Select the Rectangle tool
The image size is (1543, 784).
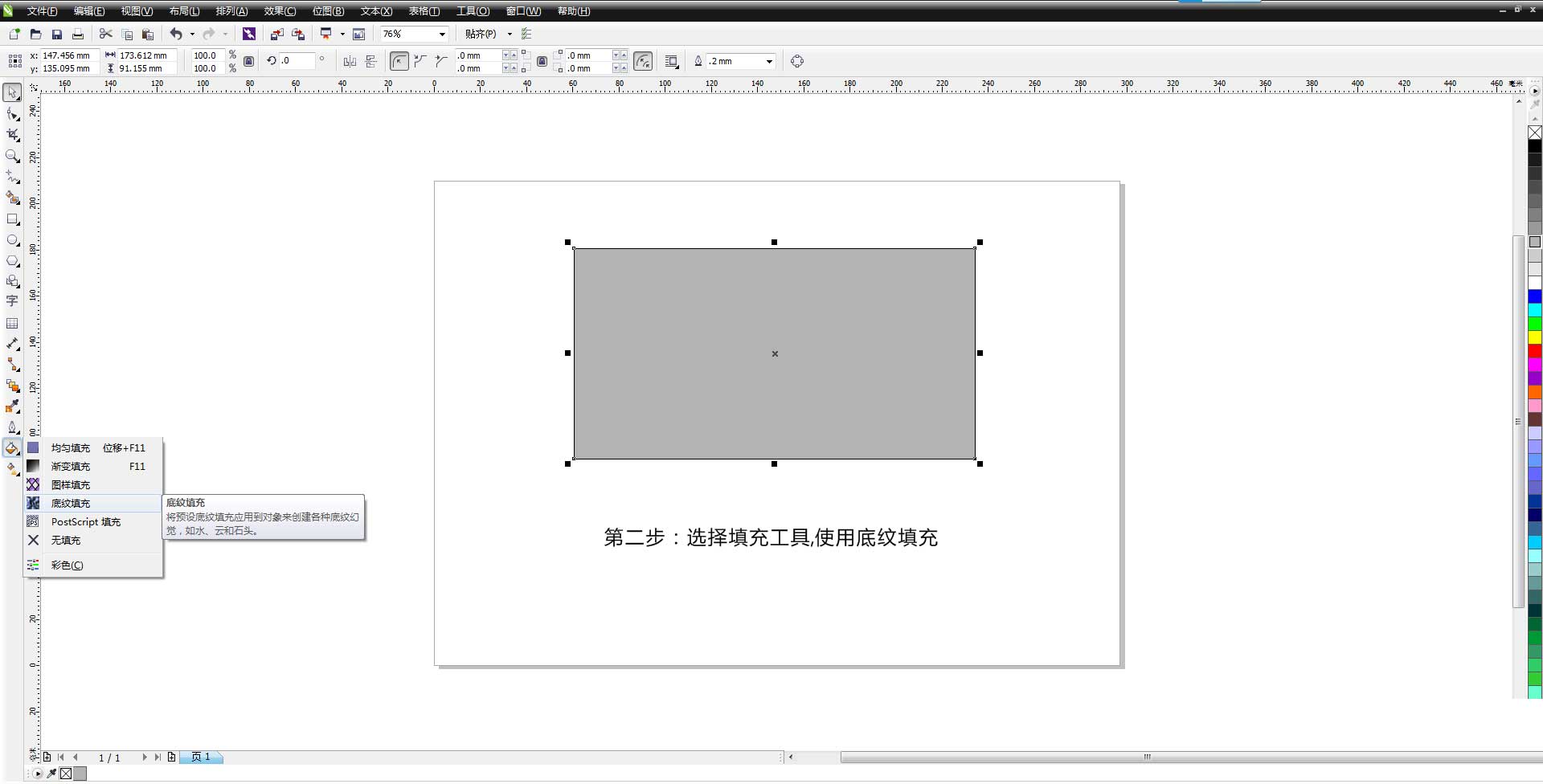pos(13,219)
